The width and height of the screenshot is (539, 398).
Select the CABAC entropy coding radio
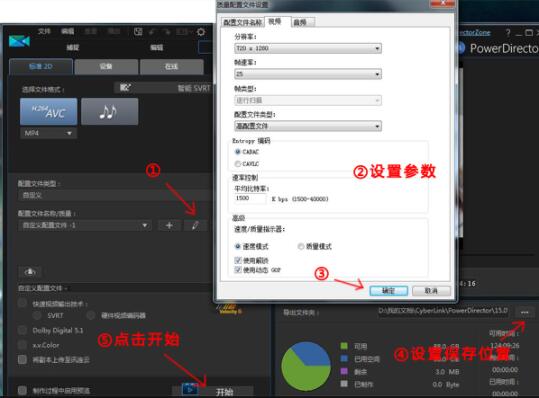[x=238, y=152]
